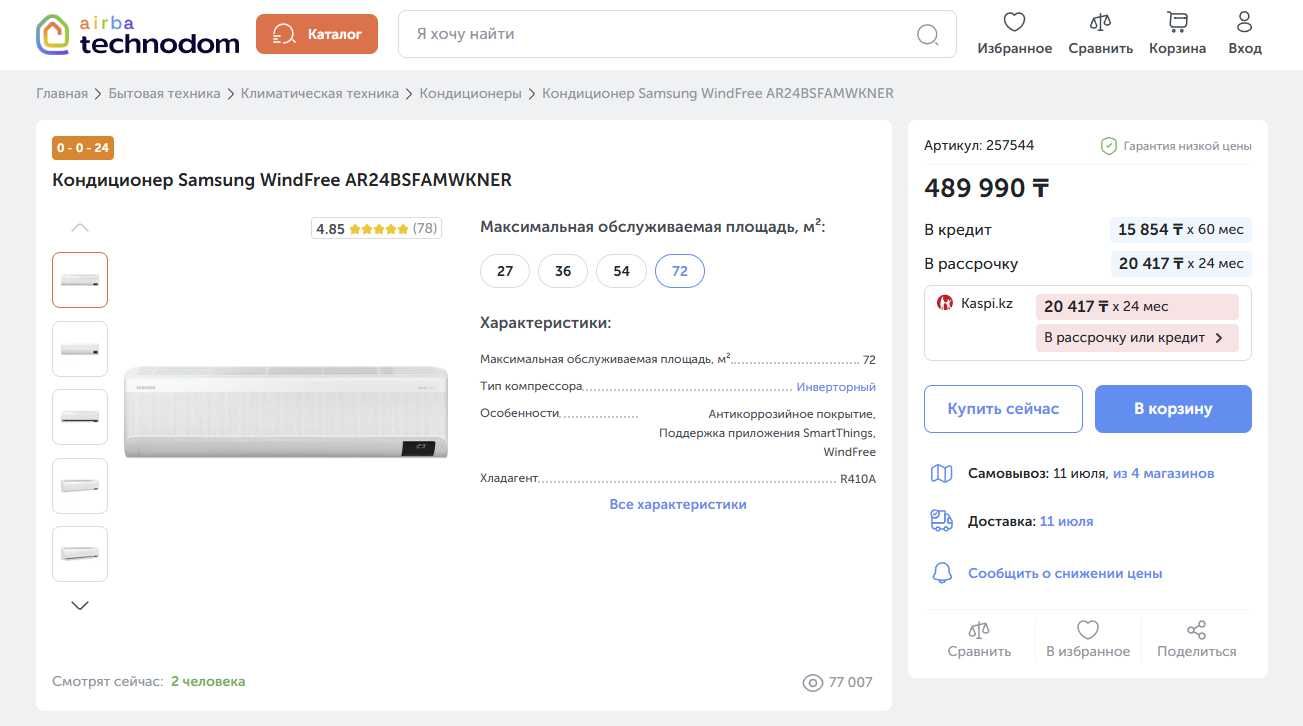The height and width of the screenshot is (726, 1303).
Task: Click the Доставка truck icon
Action: (x=942, y=521)
